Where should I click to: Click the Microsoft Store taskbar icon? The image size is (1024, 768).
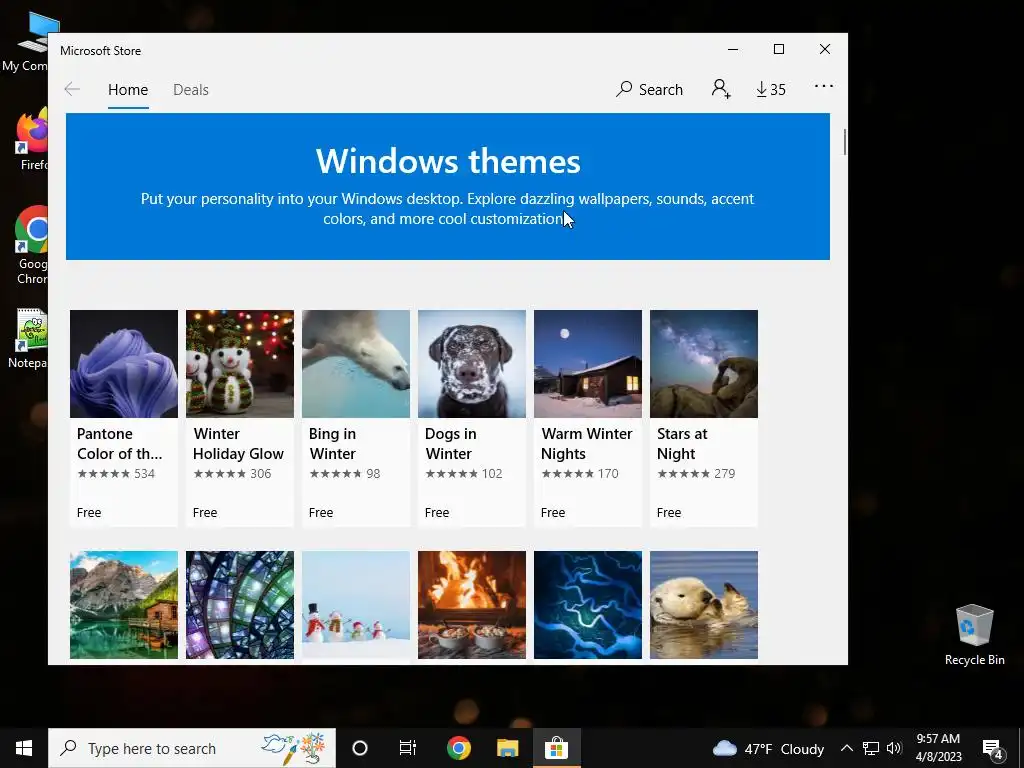(x=556, y=748)
